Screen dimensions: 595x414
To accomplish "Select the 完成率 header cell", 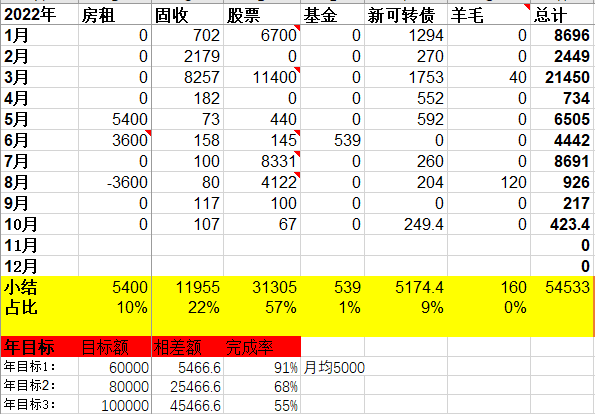I will [262, 346].
